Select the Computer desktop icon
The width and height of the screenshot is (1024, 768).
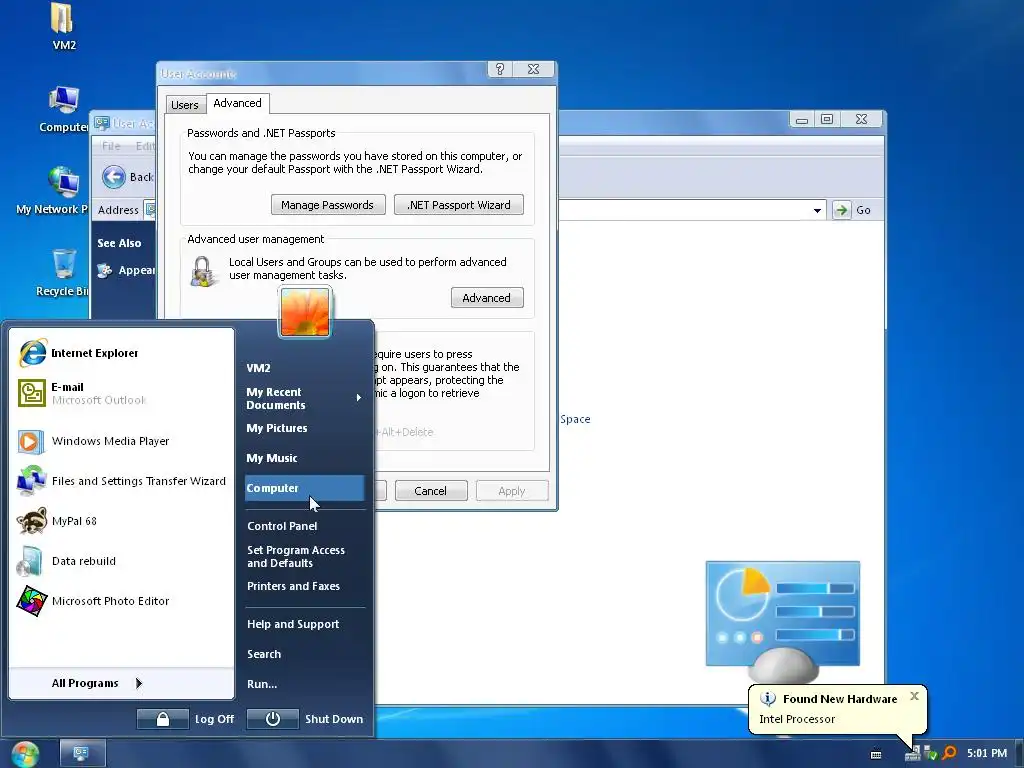point(63,110)
